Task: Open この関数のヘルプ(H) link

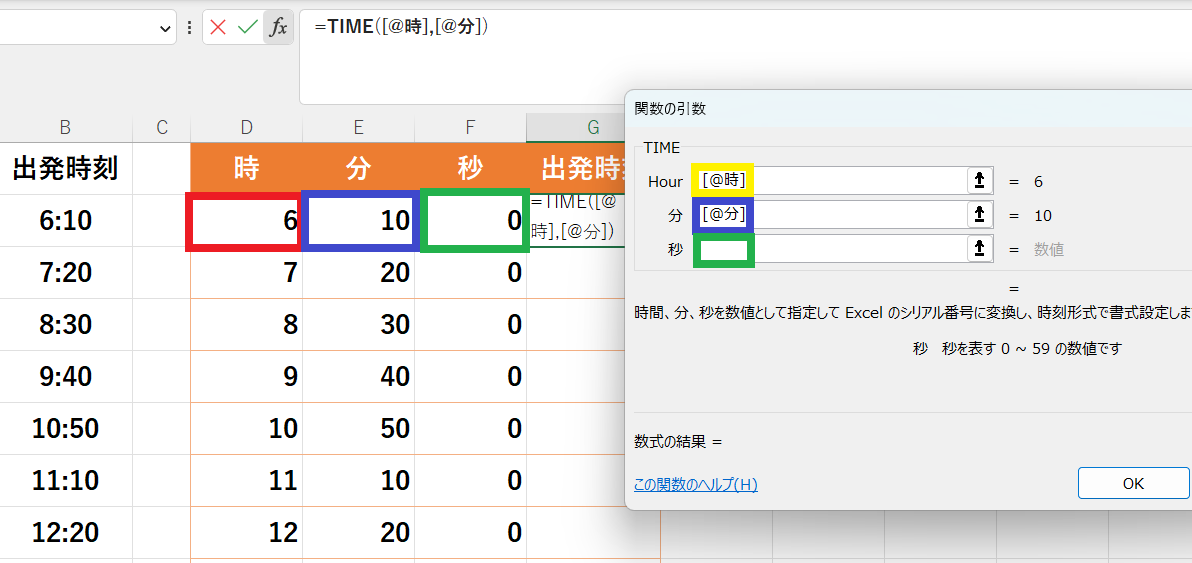Action: pos(696,485)
